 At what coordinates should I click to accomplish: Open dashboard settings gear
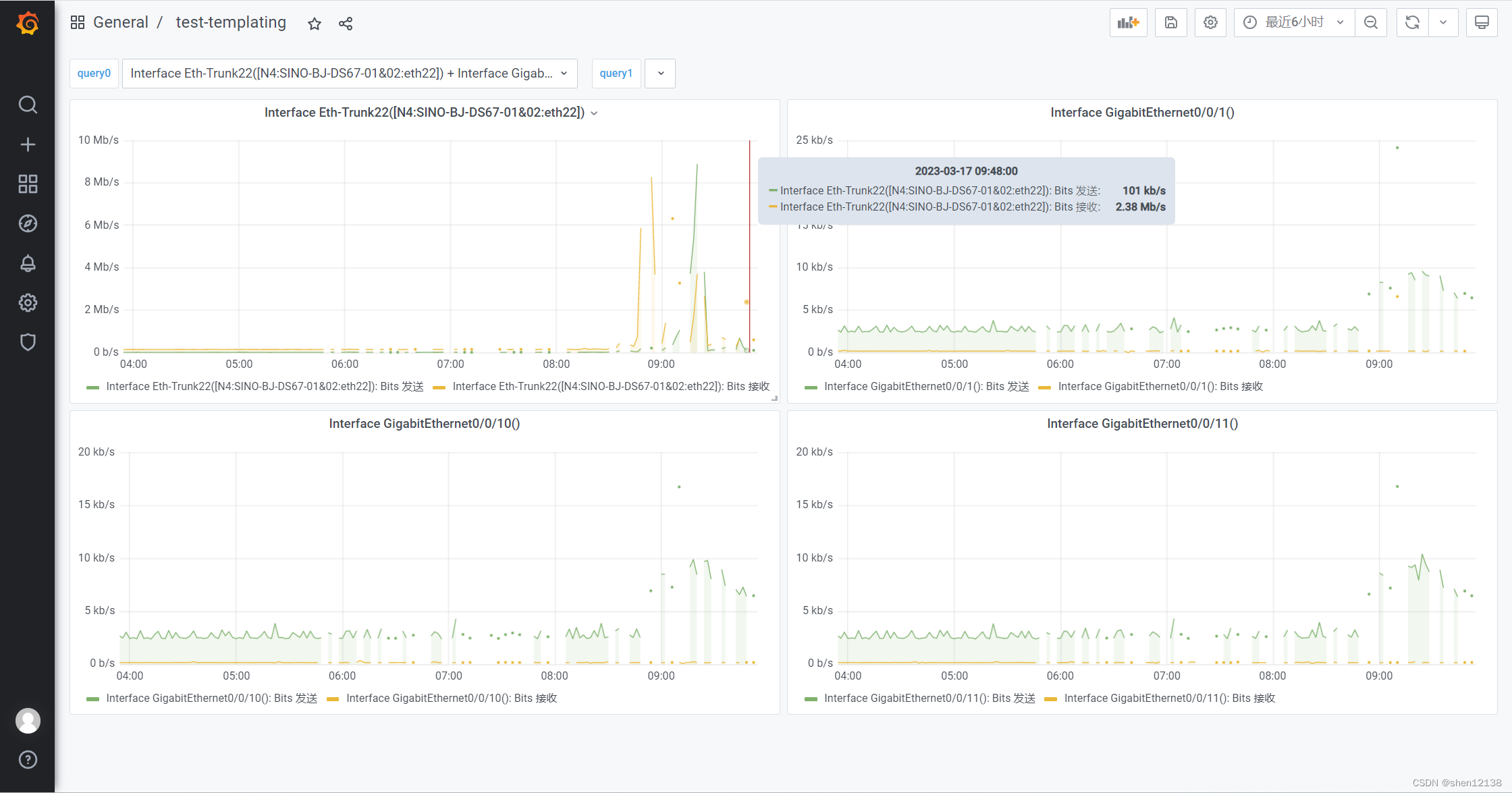click(1210, 22)
